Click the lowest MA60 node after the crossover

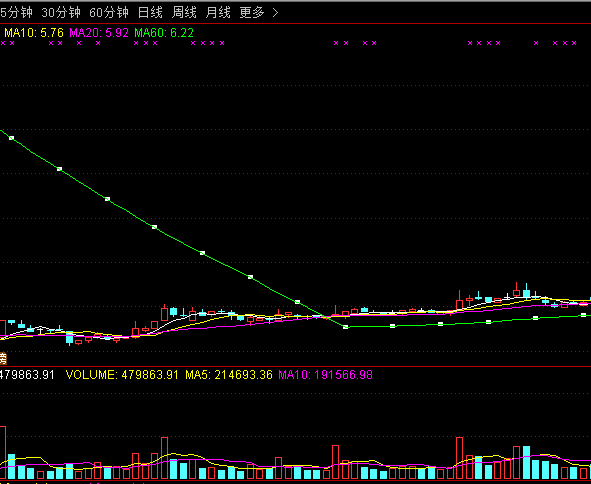(x=346, y=327)
